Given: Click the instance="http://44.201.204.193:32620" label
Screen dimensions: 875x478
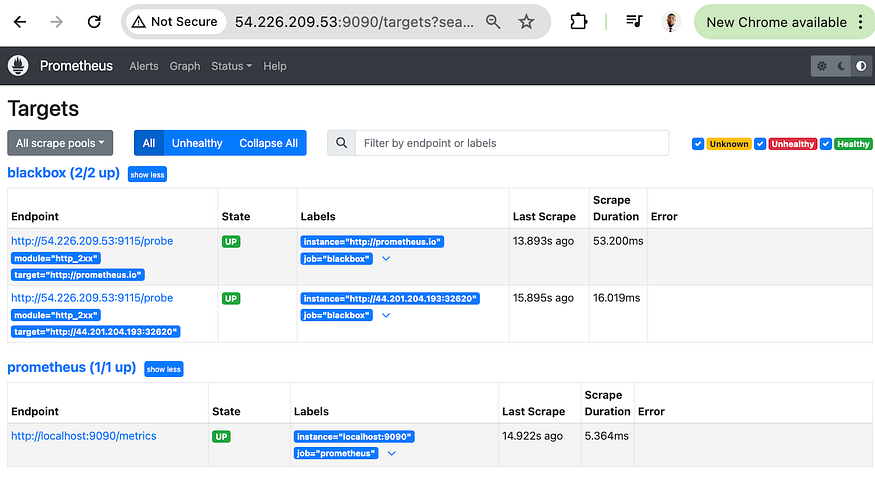Looking at the screenshot, I should [x=390, y=298].
